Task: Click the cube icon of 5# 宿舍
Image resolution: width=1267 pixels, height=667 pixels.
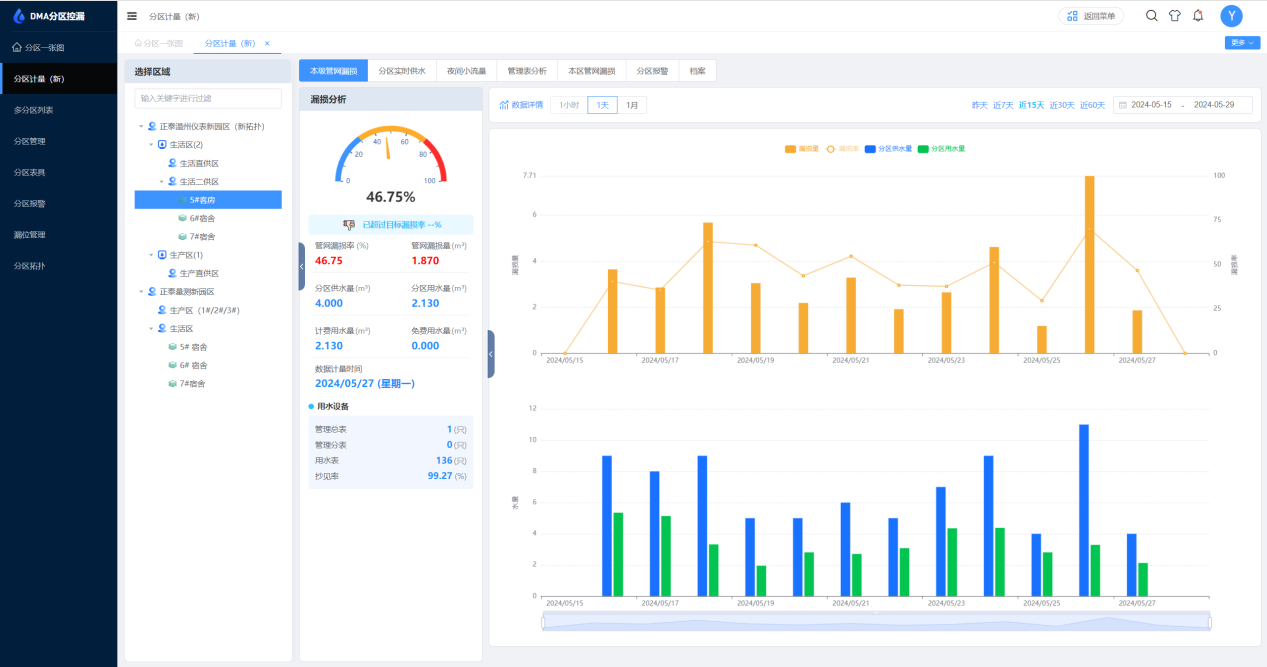Action: (x=172, y=347)
